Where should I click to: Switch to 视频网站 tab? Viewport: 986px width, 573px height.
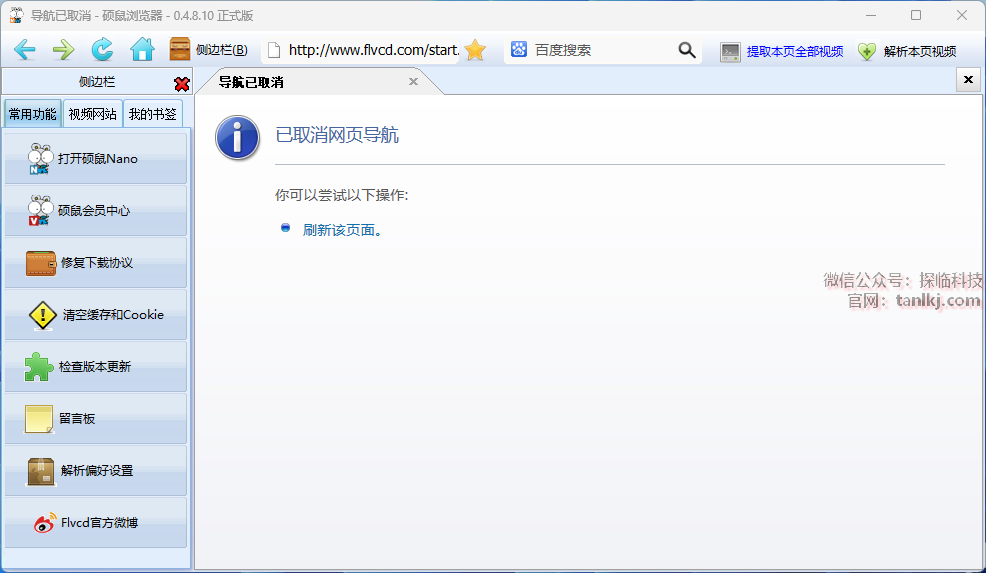tap(92, 114)
